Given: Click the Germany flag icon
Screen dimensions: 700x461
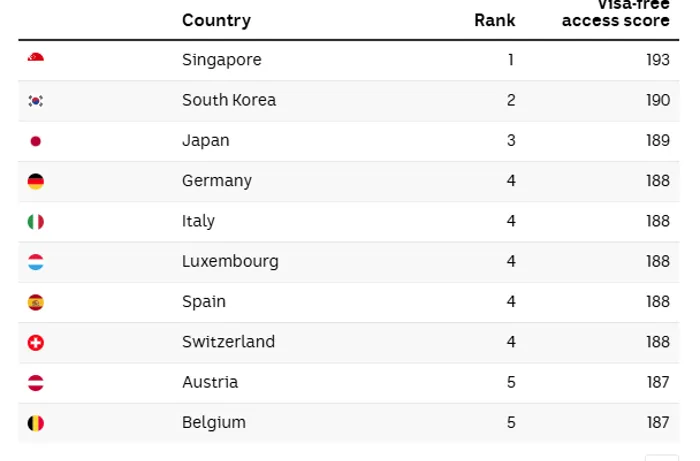Looking at the screenshot, I should tap(36, 181).
